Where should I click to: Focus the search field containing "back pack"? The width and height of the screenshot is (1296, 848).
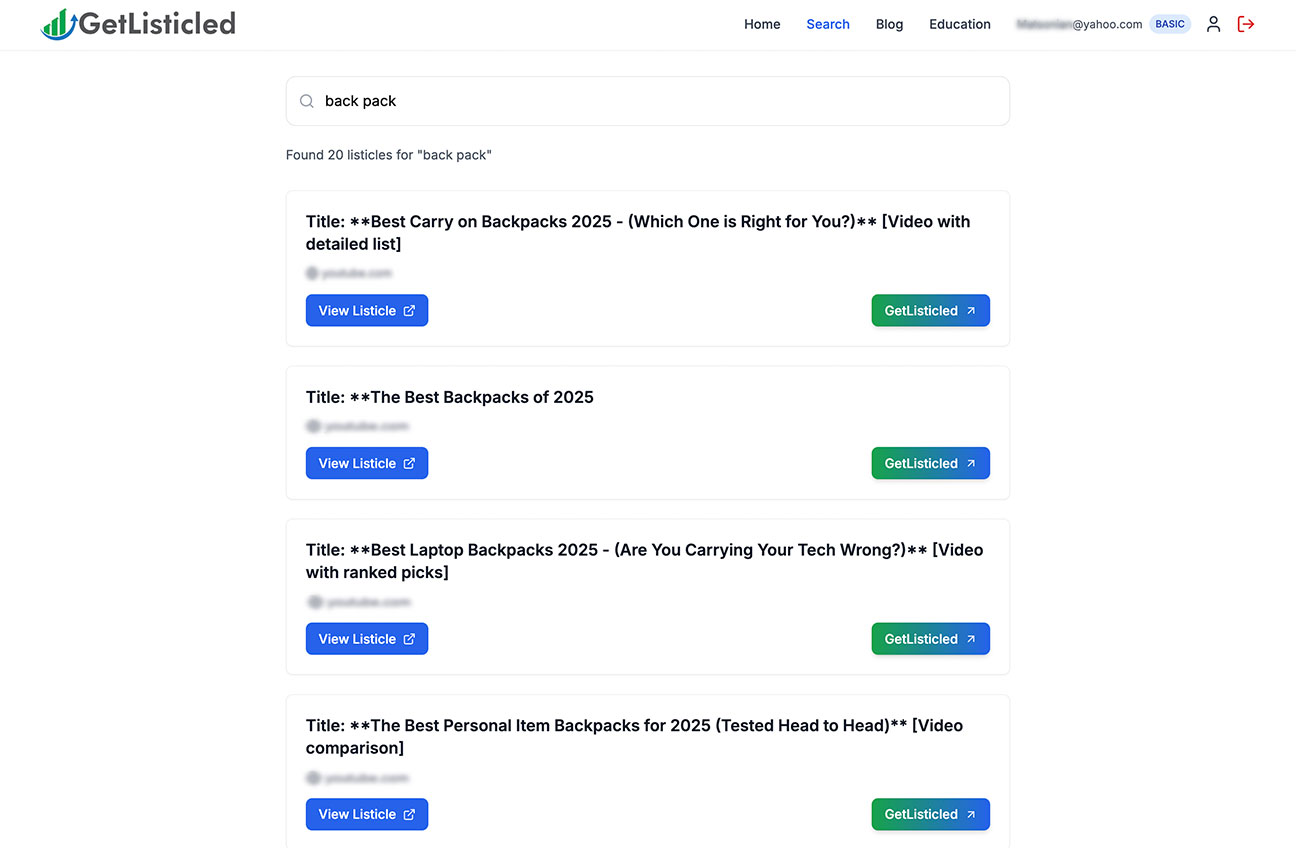coord(660,101)
